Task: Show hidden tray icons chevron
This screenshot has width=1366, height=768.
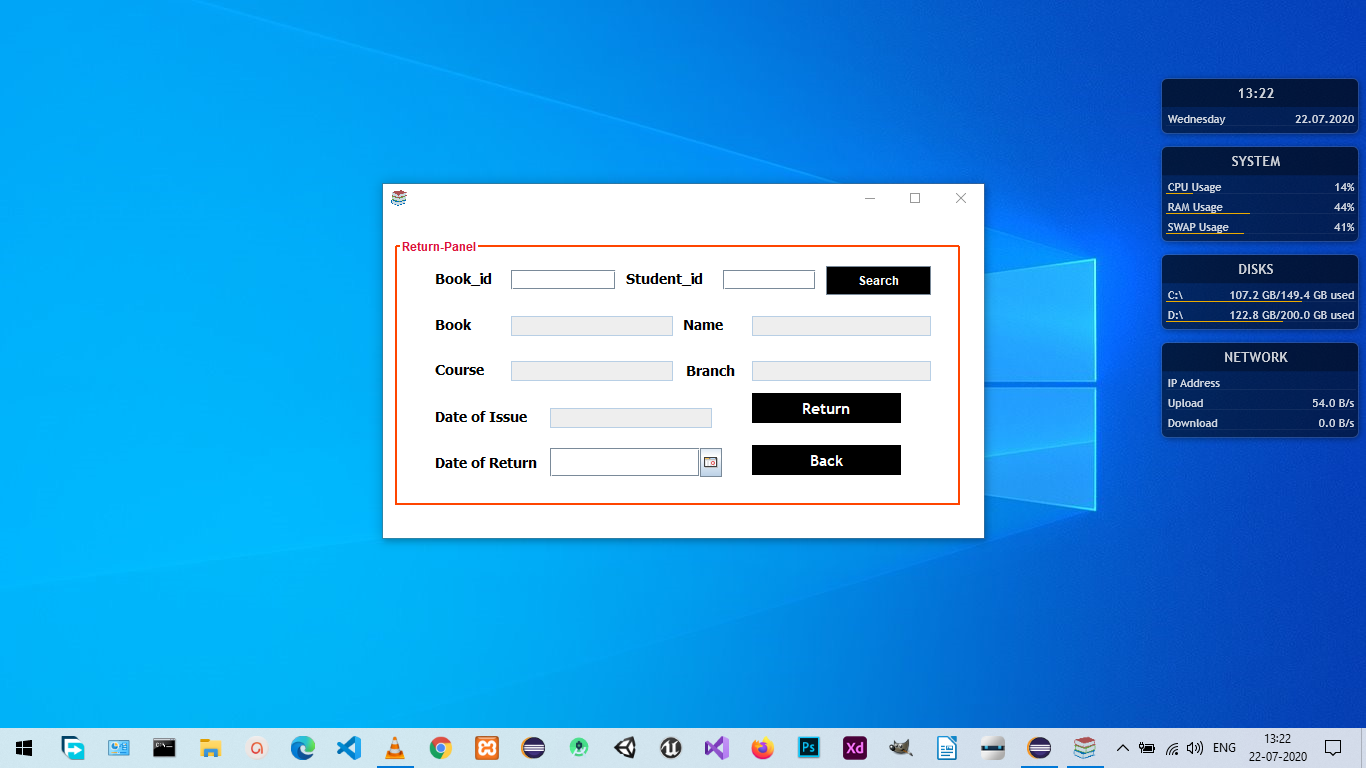Action: pos(1122,748)
